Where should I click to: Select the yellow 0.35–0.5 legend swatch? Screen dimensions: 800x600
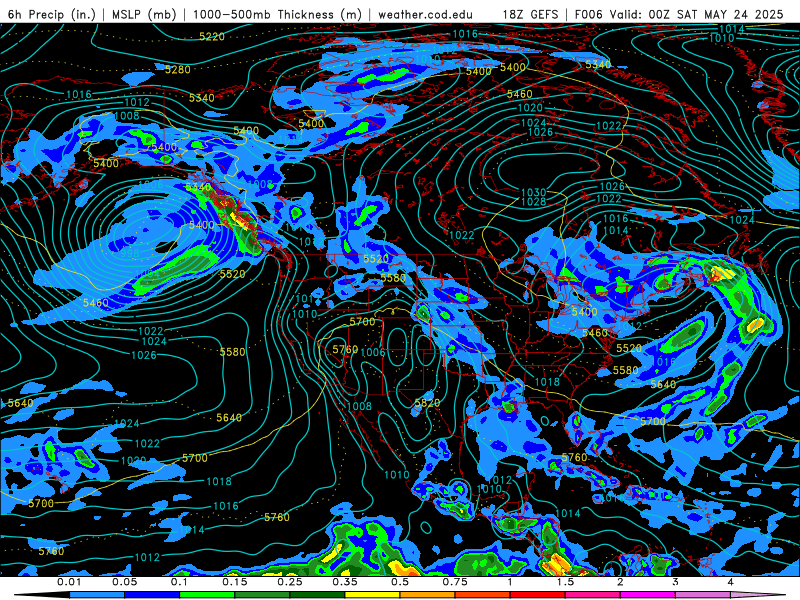point(372,595)
